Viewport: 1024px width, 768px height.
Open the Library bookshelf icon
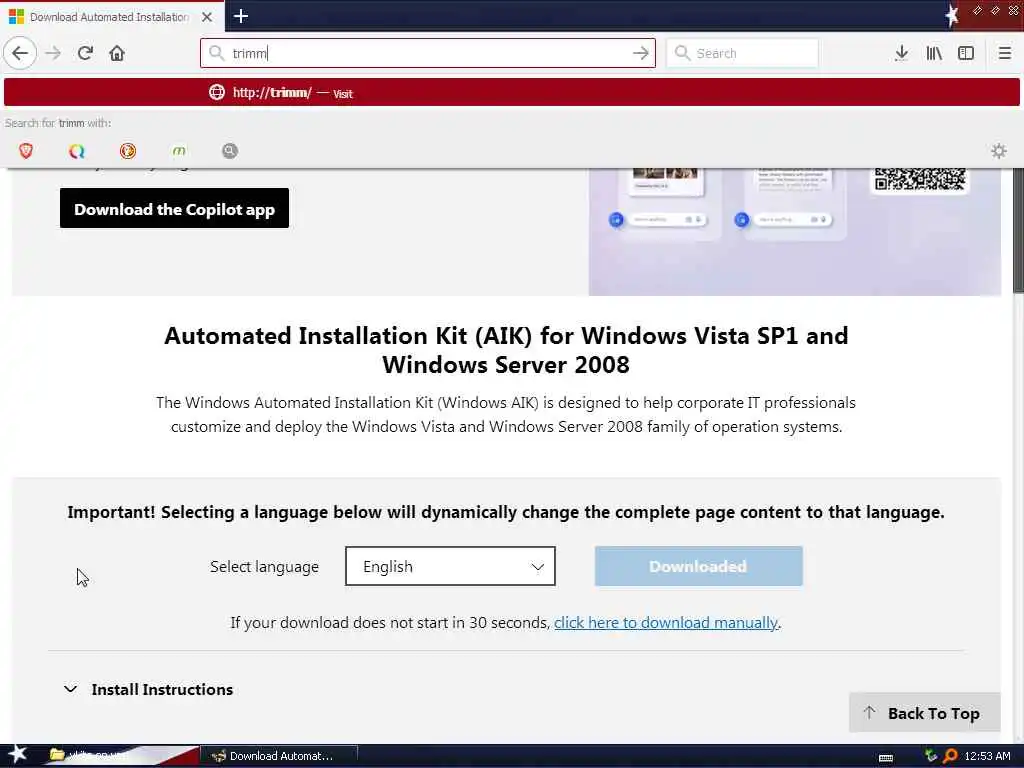(x=934, y=53)
